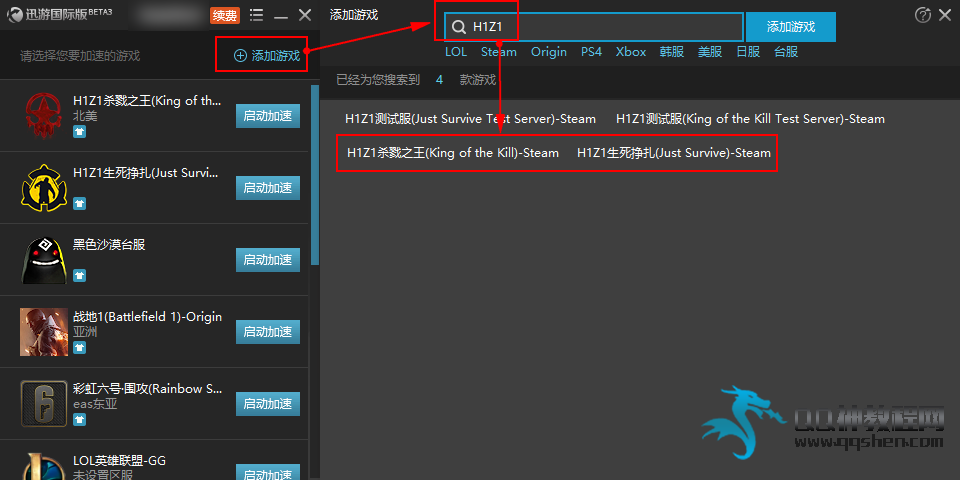Click the shirt badge under H1Z1生死挣扎

point(80,203)
